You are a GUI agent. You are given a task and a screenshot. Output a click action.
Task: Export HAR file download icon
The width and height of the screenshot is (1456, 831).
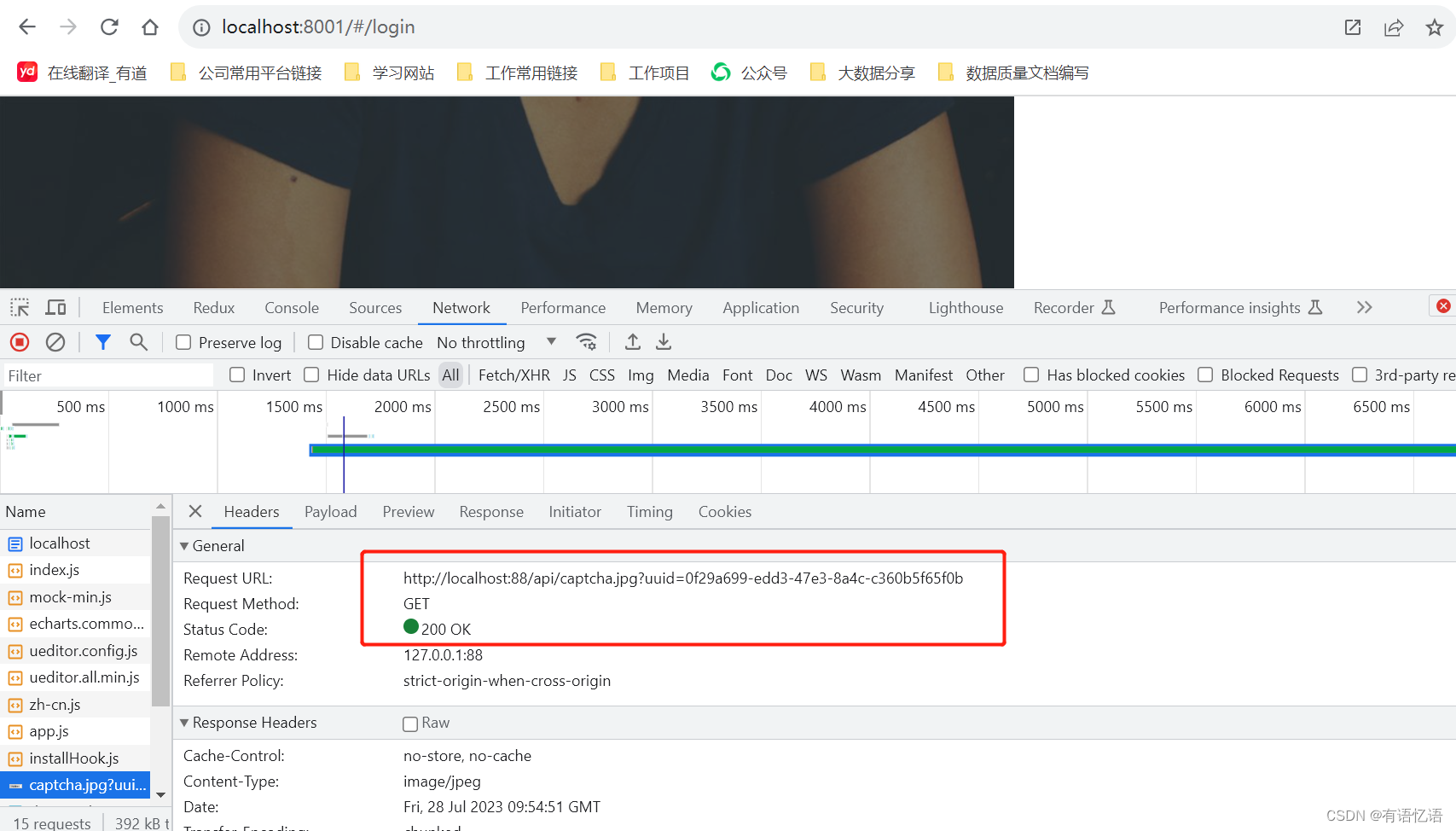tap(664, 342)
